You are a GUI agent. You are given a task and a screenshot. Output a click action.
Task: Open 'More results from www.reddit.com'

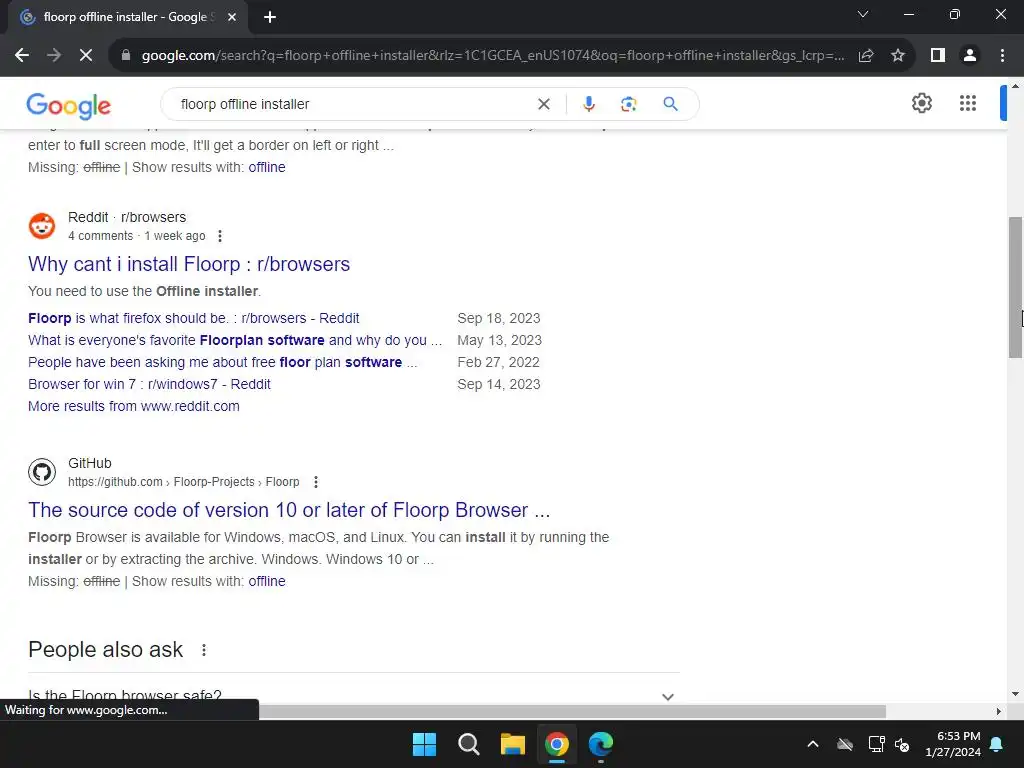click(134, 406)
